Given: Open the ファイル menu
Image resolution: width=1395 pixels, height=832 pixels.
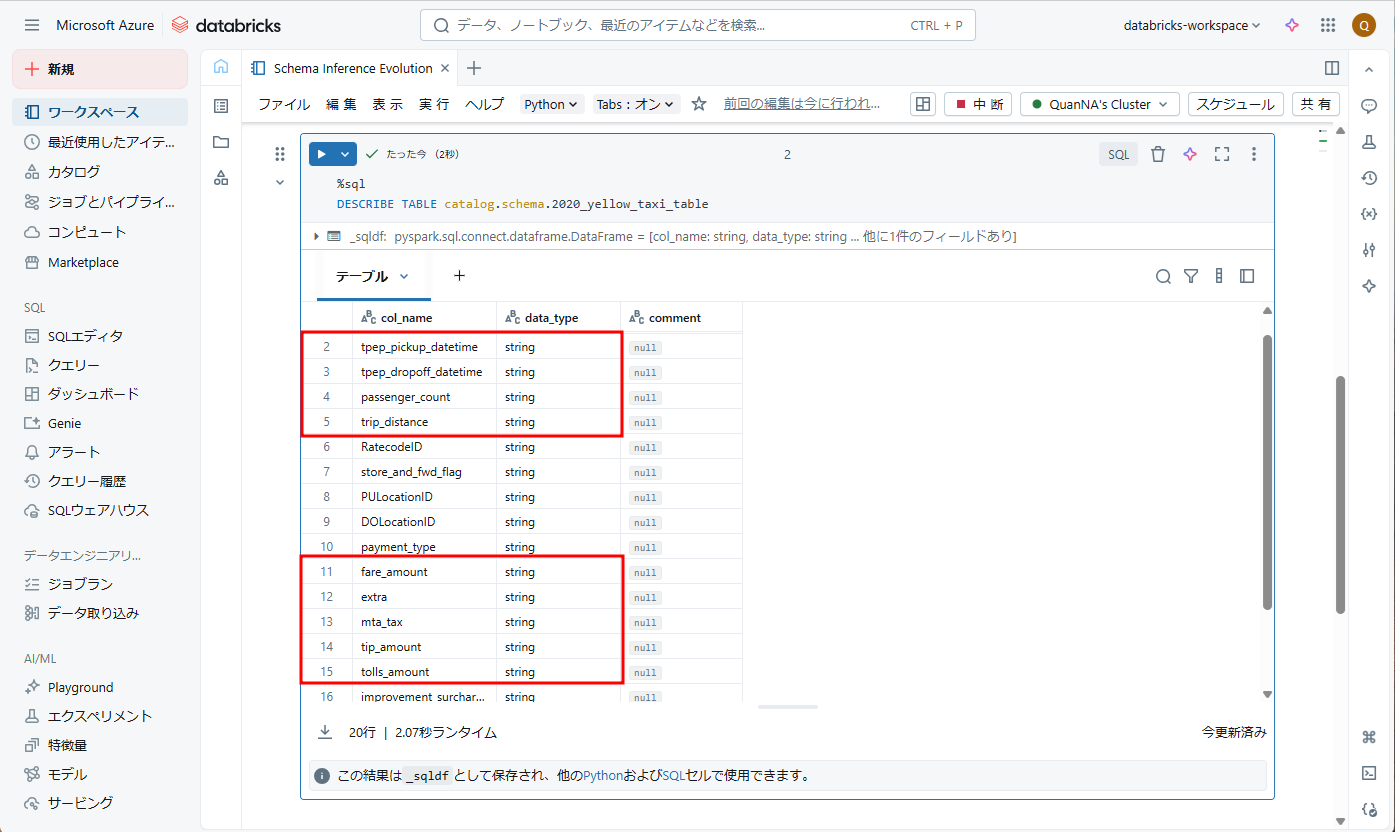Looking at the screenshot, I should pos(284,104).
